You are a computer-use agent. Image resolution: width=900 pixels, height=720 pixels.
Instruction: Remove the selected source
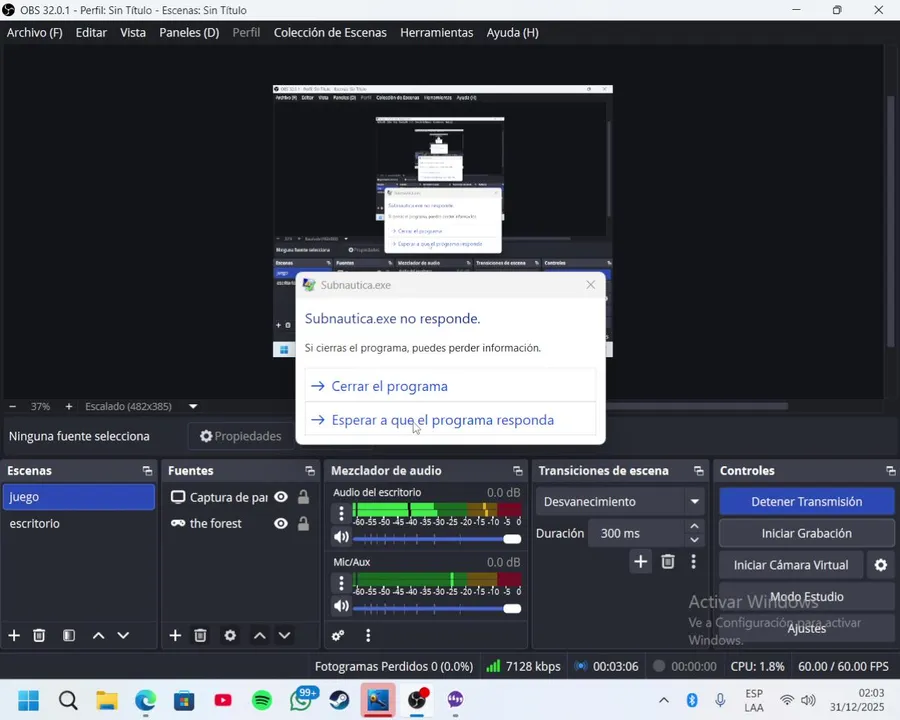click(x=200, y=636)
